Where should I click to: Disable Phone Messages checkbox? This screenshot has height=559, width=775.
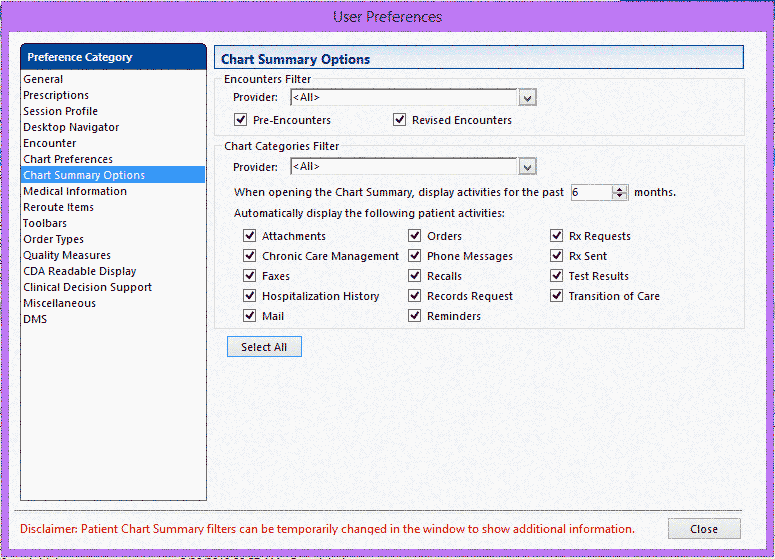click(415, 256)
